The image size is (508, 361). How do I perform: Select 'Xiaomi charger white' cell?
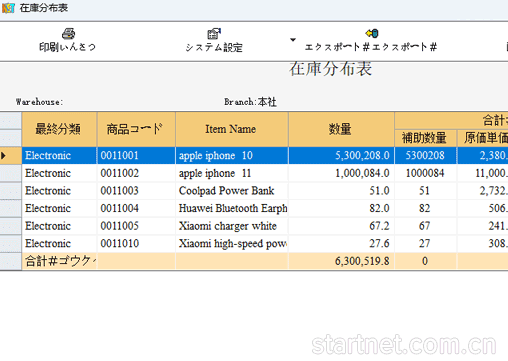232,226
